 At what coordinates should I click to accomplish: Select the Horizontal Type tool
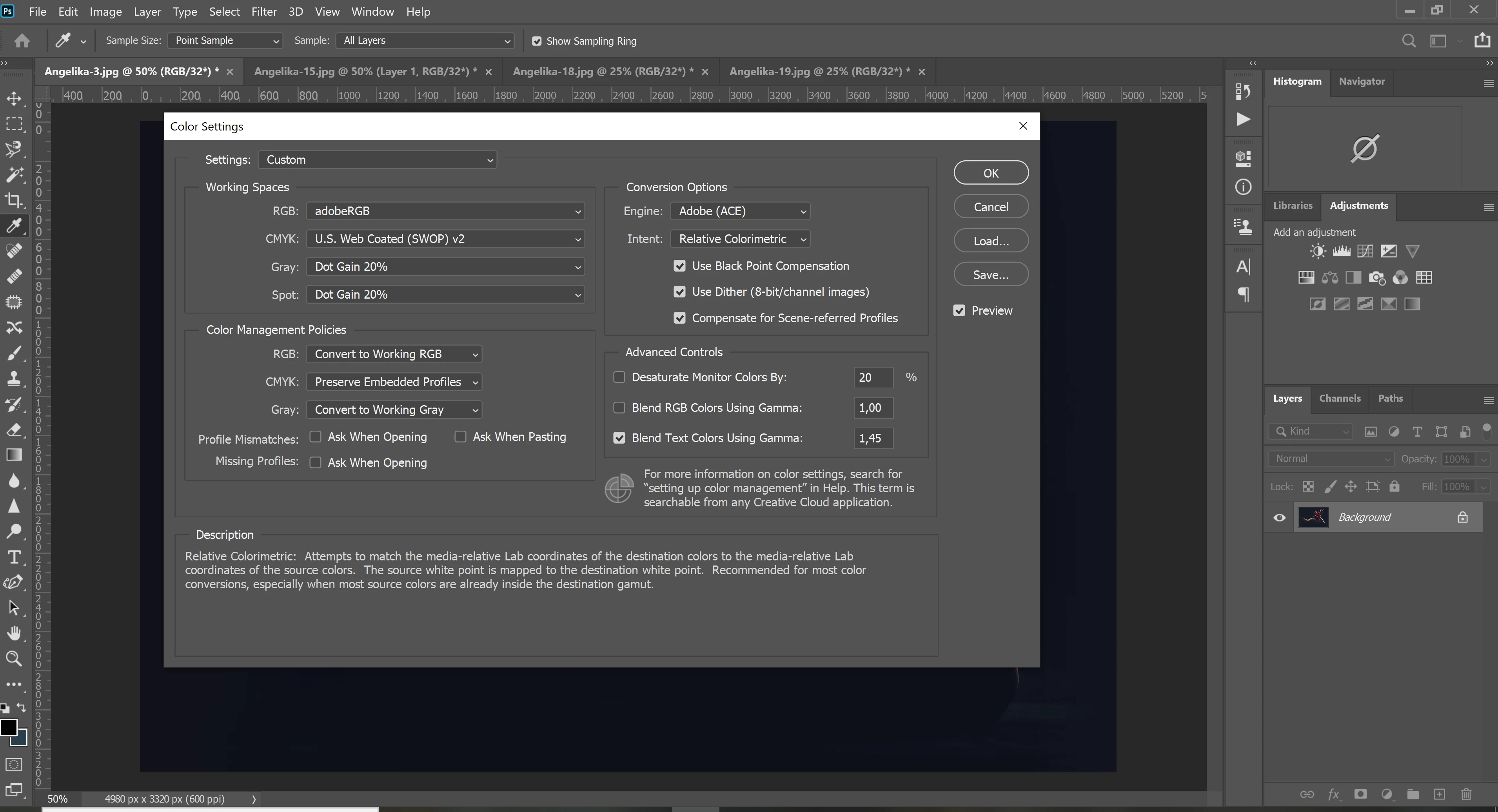click(x=14, y=557)
